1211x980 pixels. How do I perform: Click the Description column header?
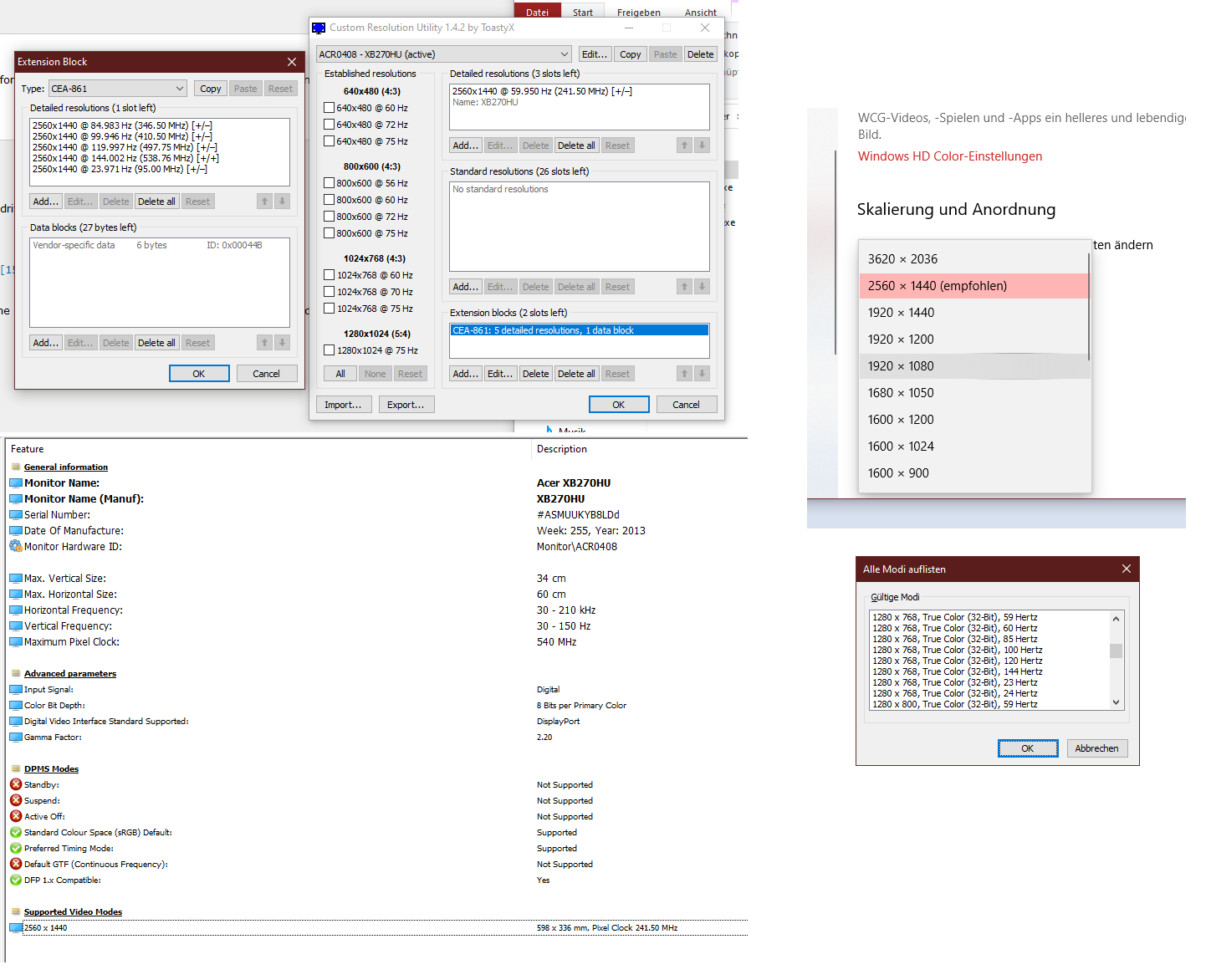(x=640, y=449)
